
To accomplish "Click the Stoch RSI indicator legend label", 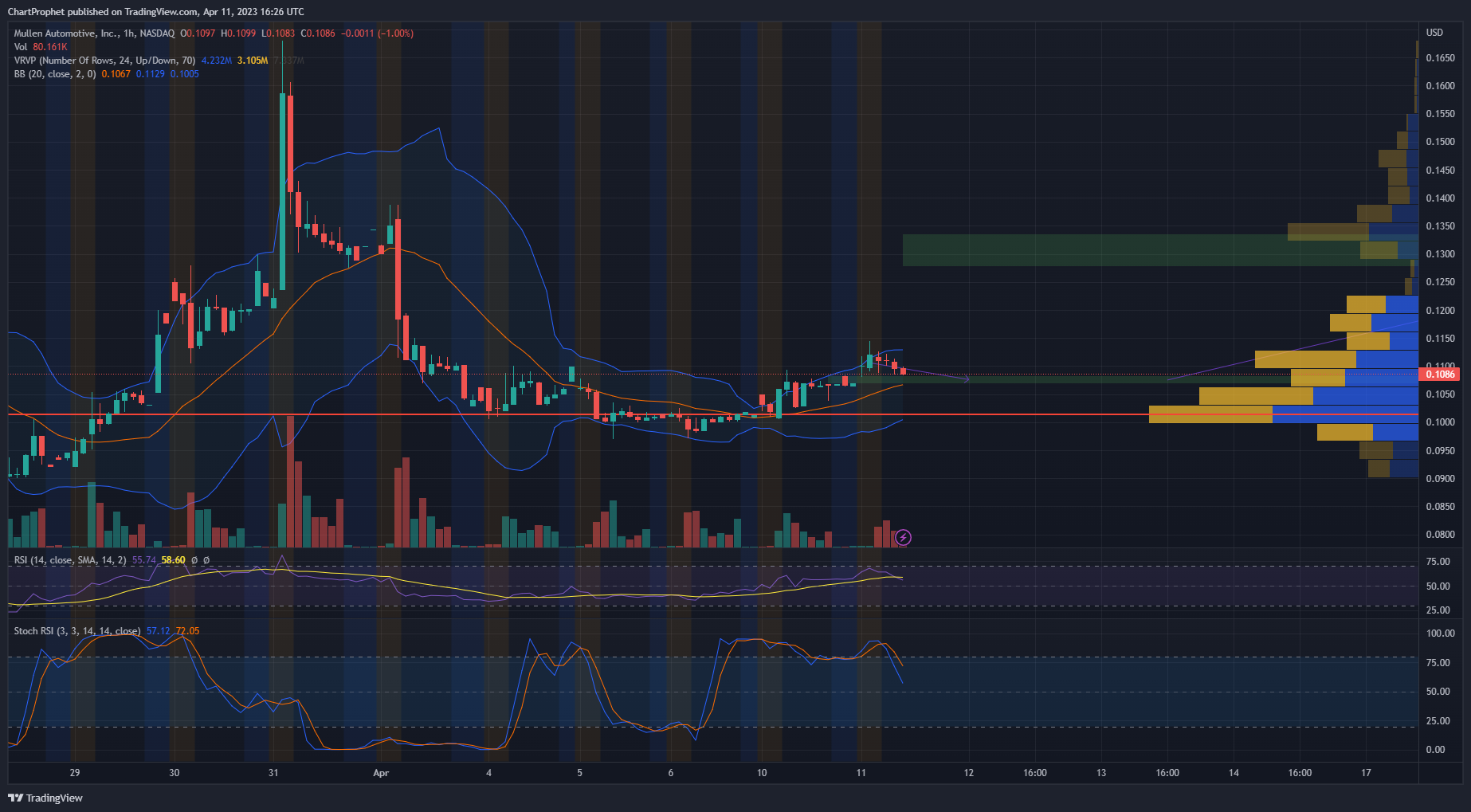I will click(x=77, y=631).
